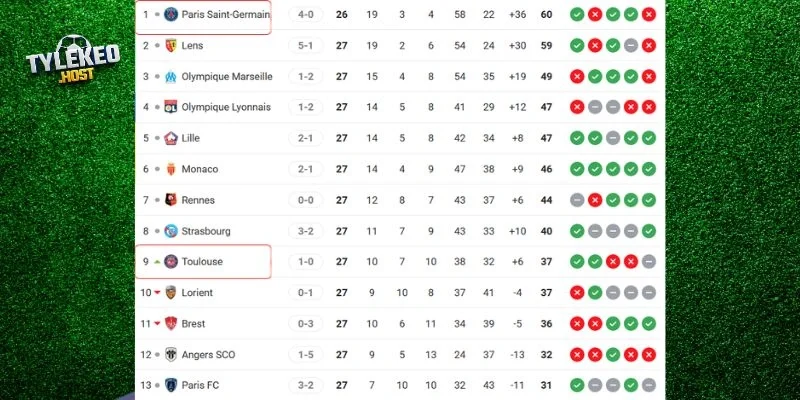The width and height of the screenshot is (800, 400).
Task: Open the Rennes team name link
Action: point(198,200)
